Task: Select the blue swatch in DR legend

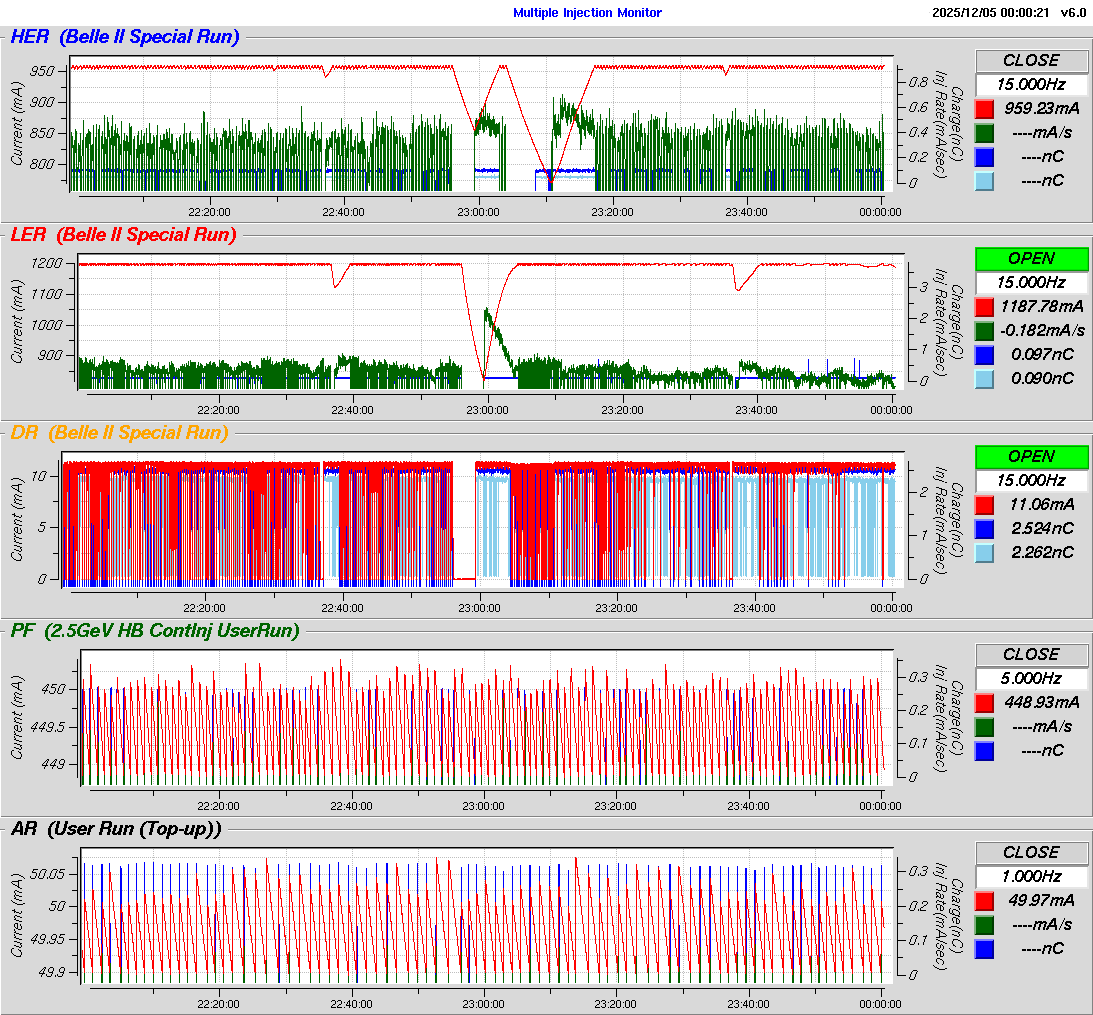Action: click(984, 529)
